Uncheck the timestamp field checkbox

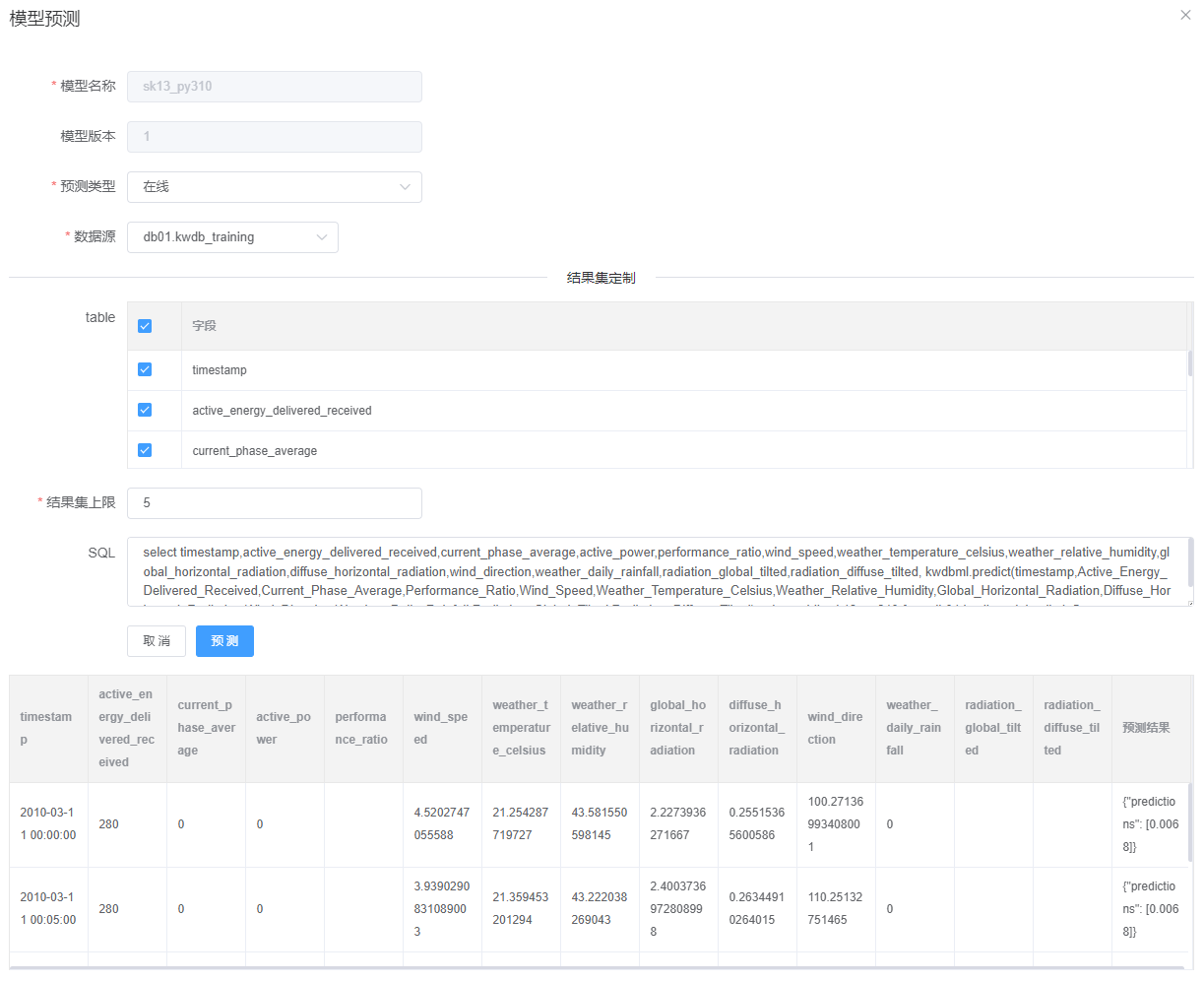click(x=145, y=369)
